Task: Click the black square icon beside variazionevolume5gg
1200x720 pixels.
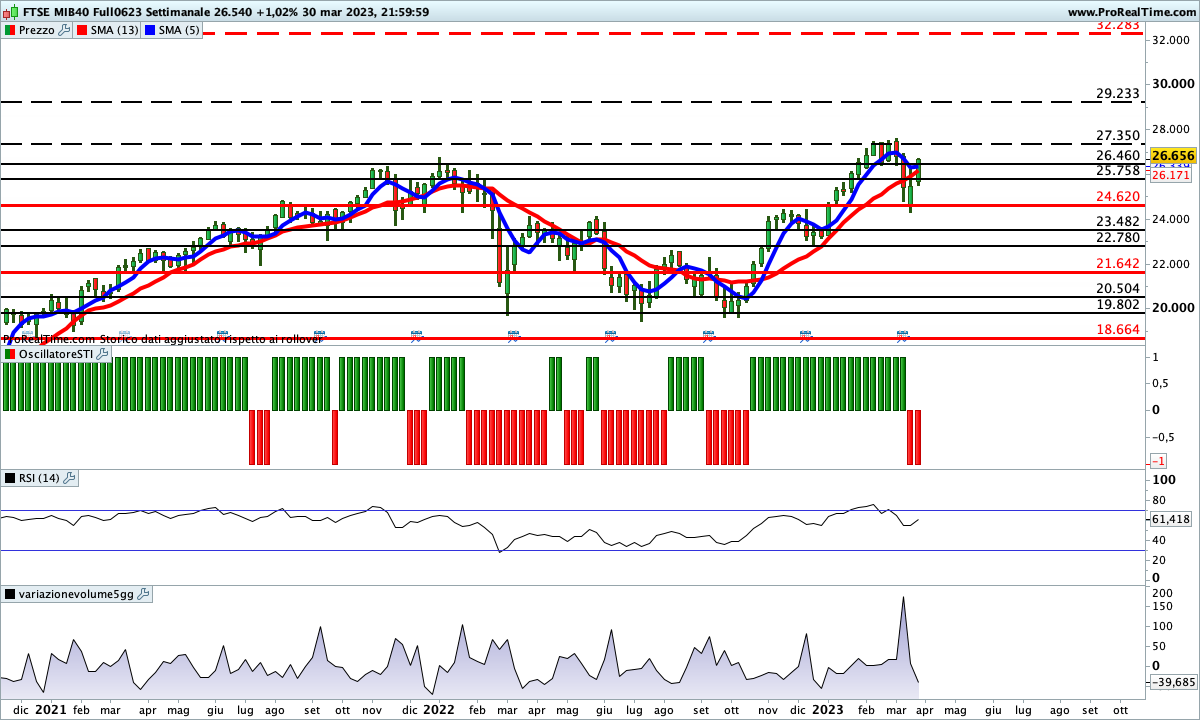Action: 10,594
